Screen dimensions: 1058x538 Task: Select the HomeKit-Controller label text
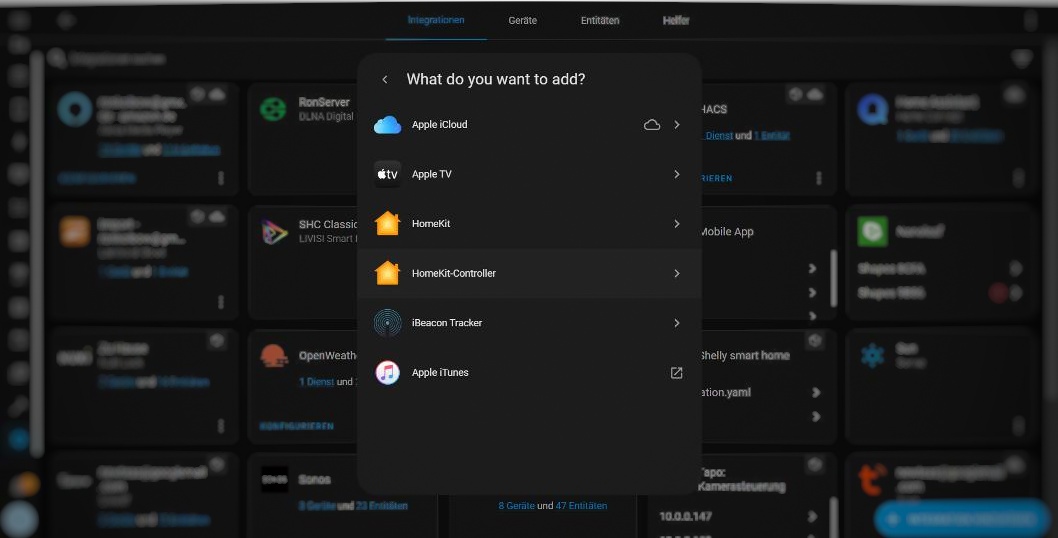453,273
